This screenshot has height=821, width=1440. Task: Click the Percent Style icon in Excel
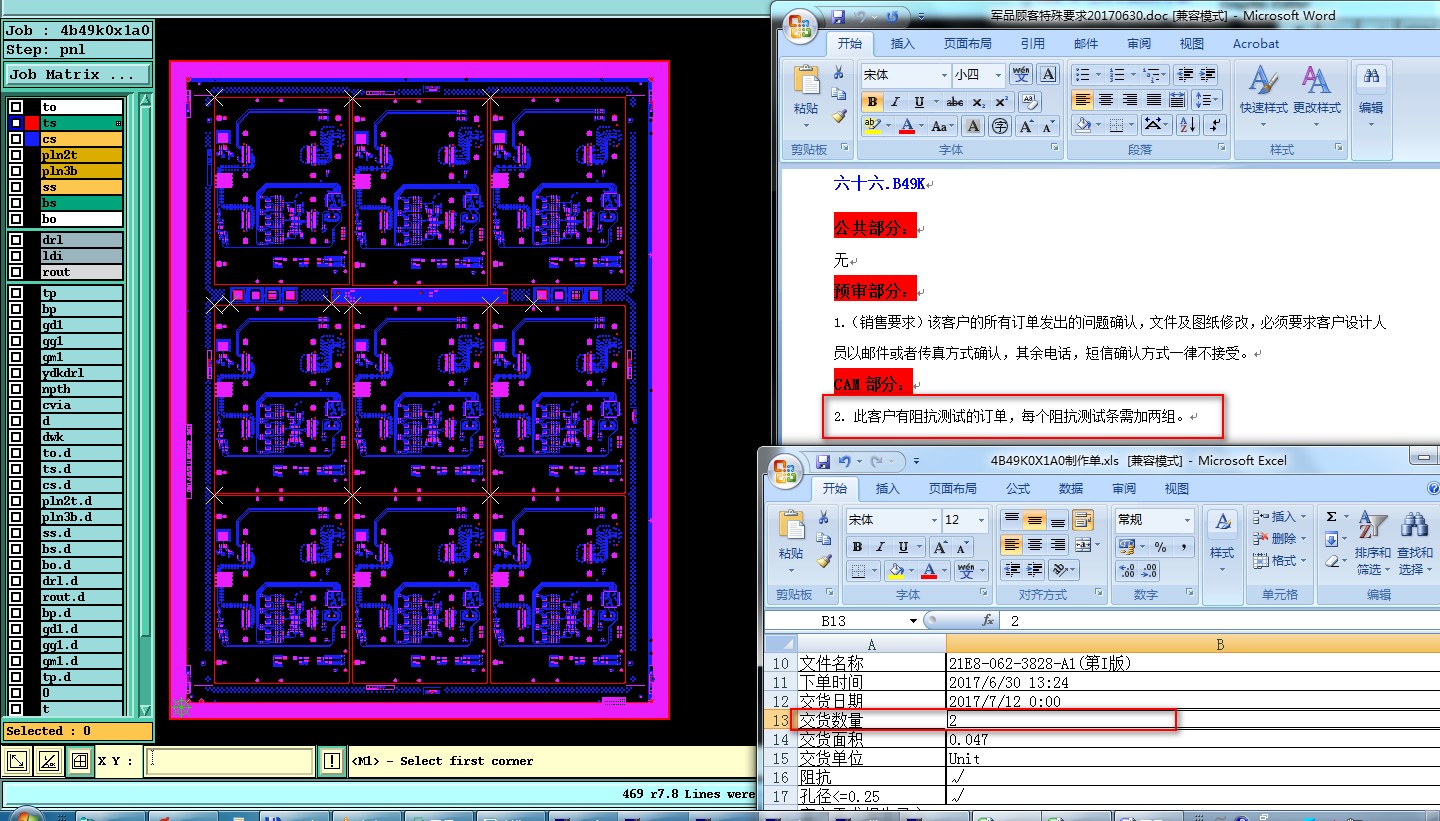(x=1160, y=546)
